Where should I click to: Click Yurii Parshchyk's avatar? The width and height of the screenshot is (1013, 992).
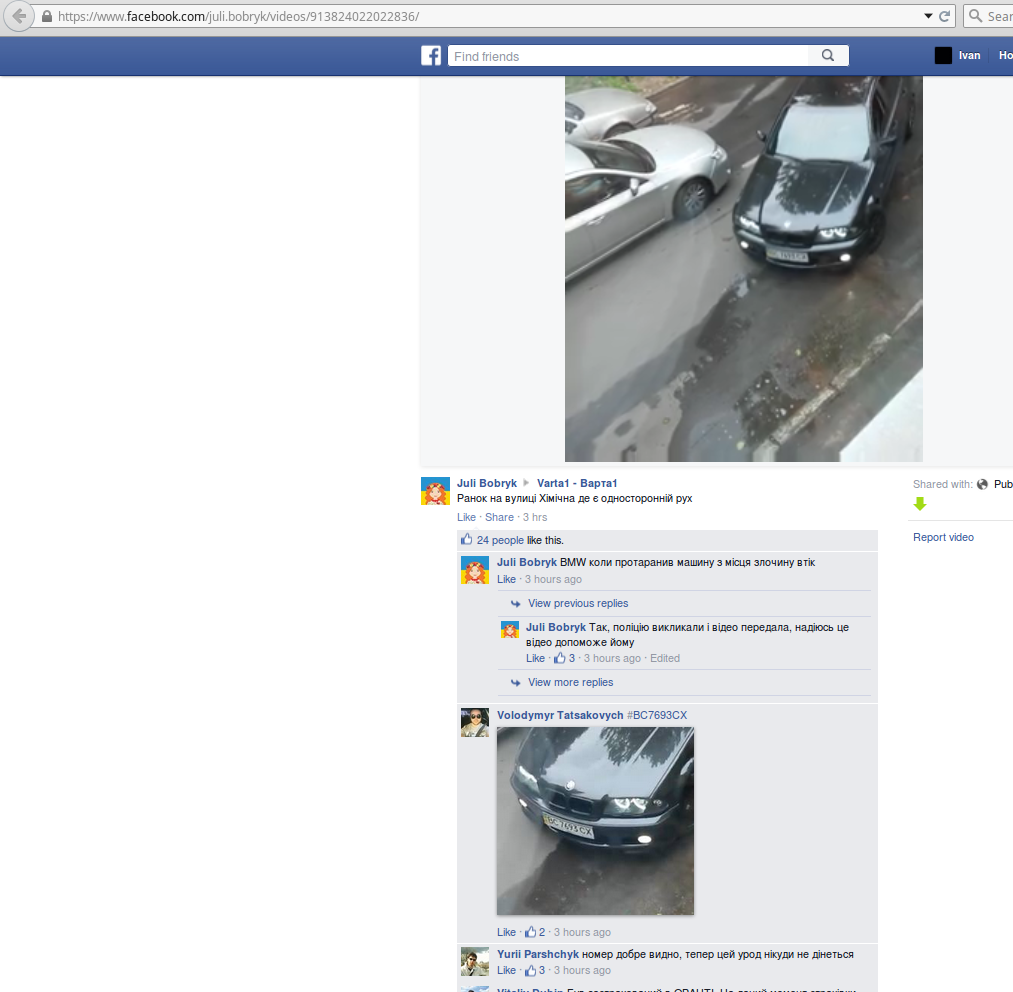475,962
